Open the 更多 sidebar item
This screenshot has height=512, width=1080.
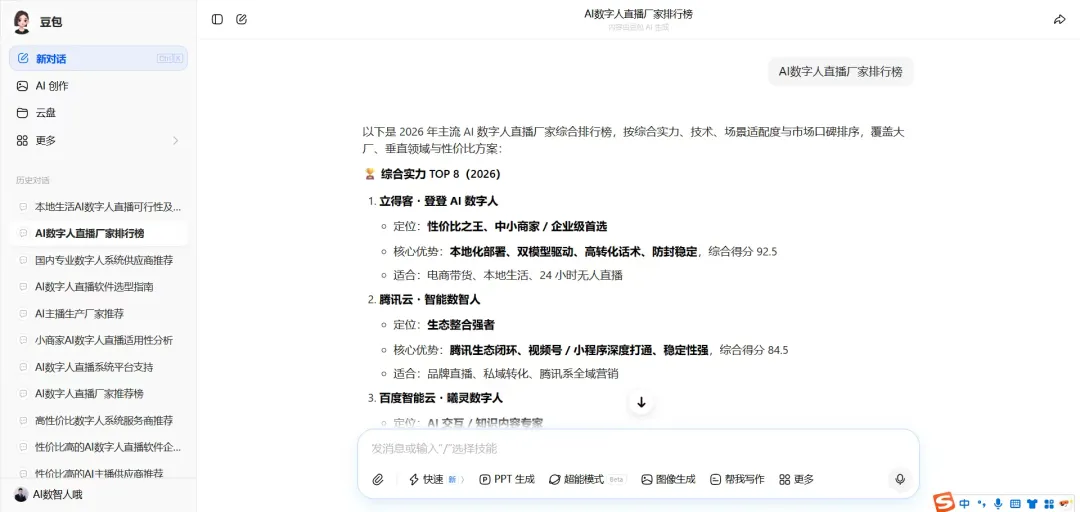98,141
